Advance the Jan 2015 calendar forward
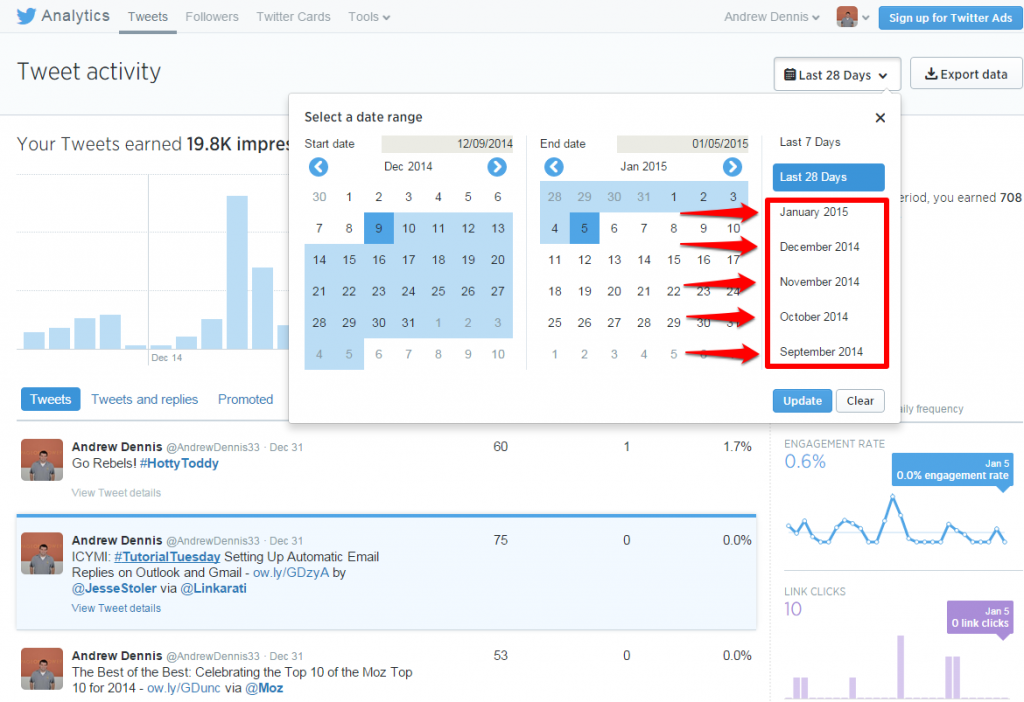Screen dimensions: 1024x702 point(732,167)
